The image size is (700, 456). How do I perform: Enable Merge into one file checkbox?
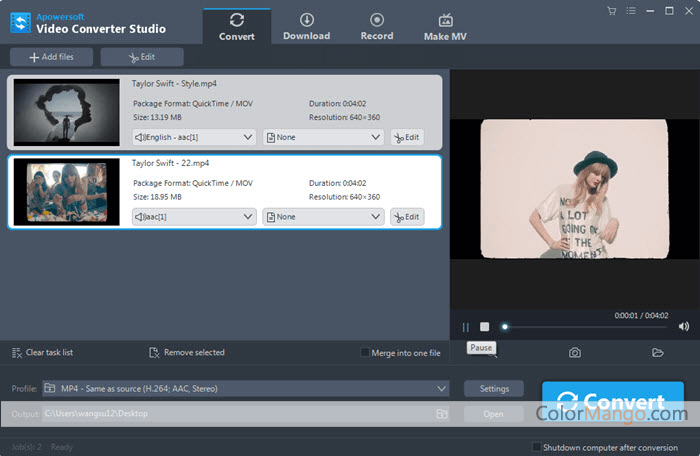366,352
